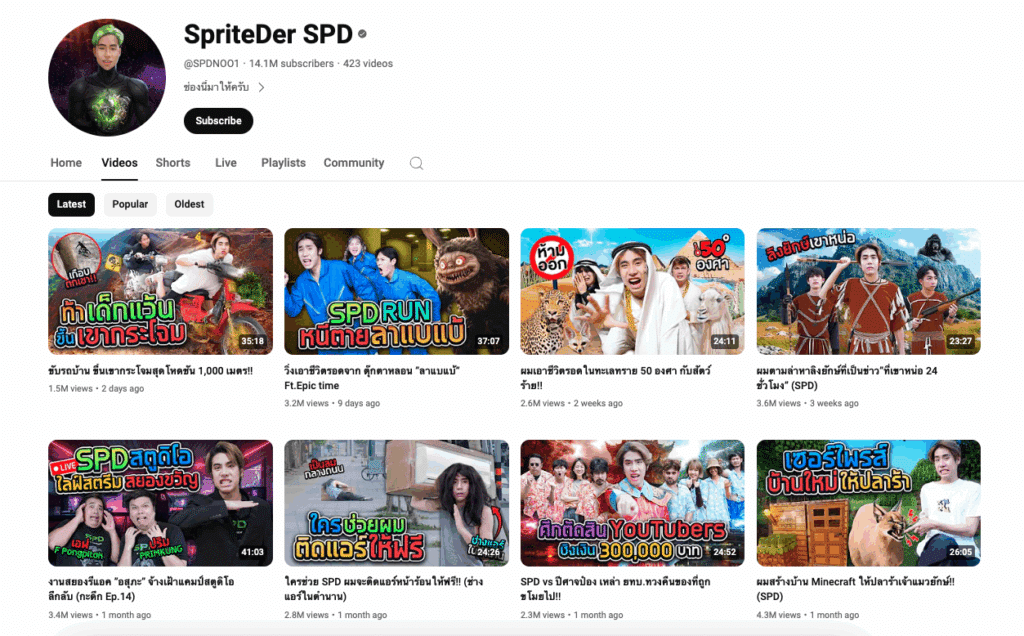
Task: Open the Live tab
Action: [226, 163]
